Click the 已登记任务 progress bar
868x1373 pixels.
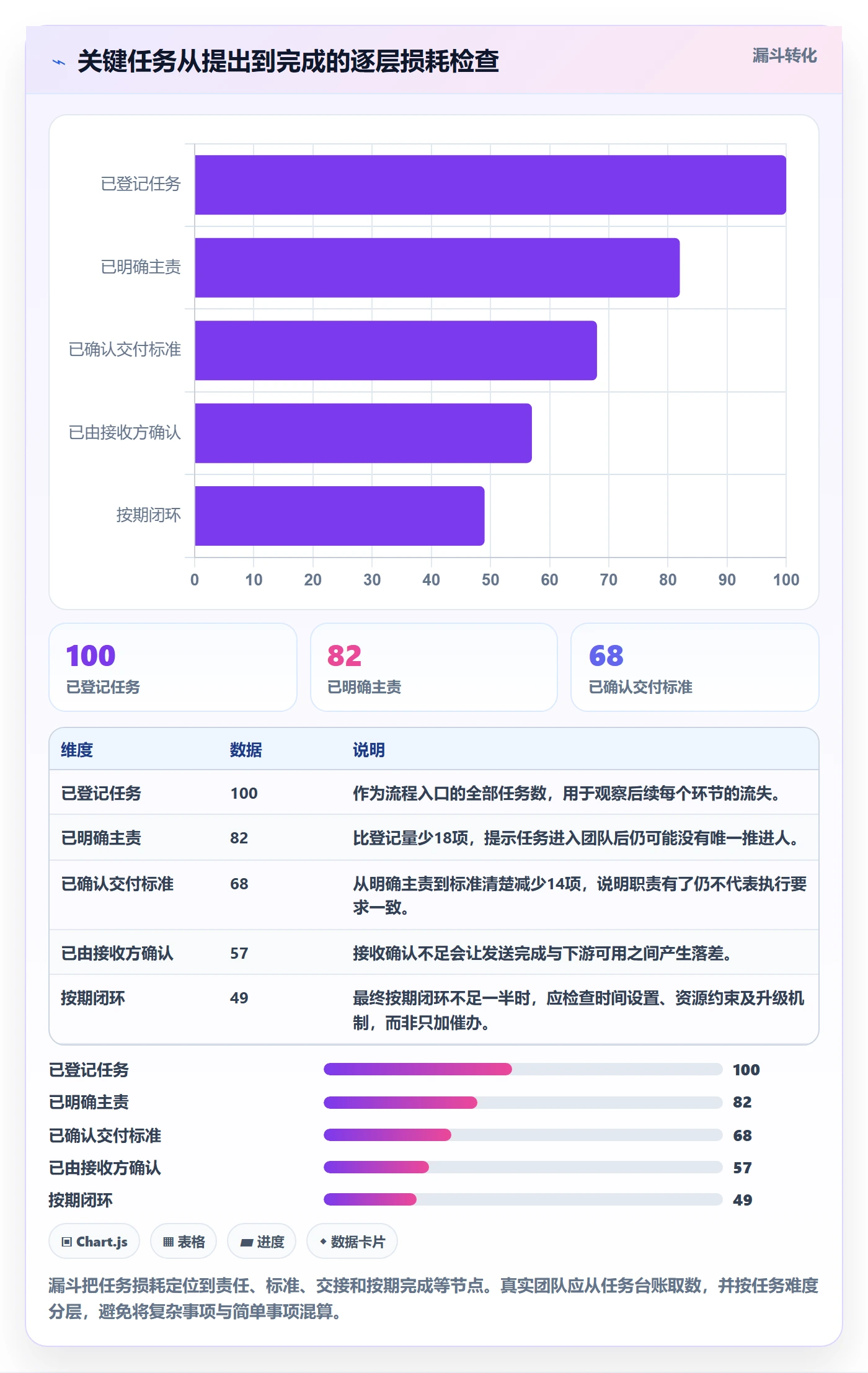click(x=523, y=1069)
